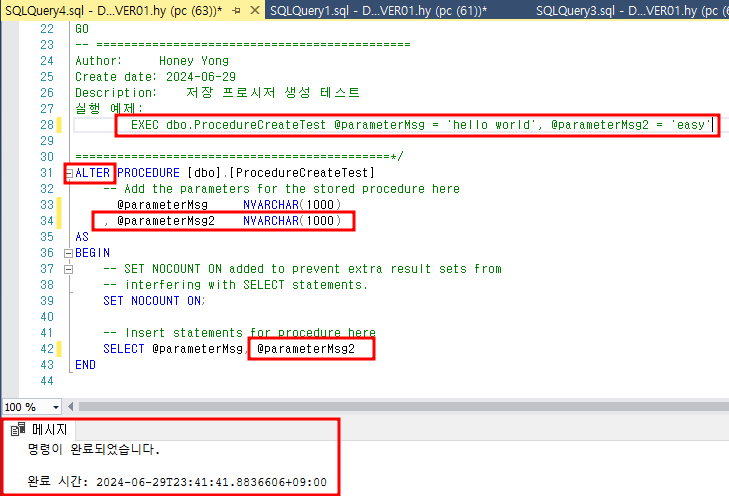Click NVARCHAR(1000) on line 33
Viewport: 729px width, 496px height.
pyautogui.click(x=292, y=205)
